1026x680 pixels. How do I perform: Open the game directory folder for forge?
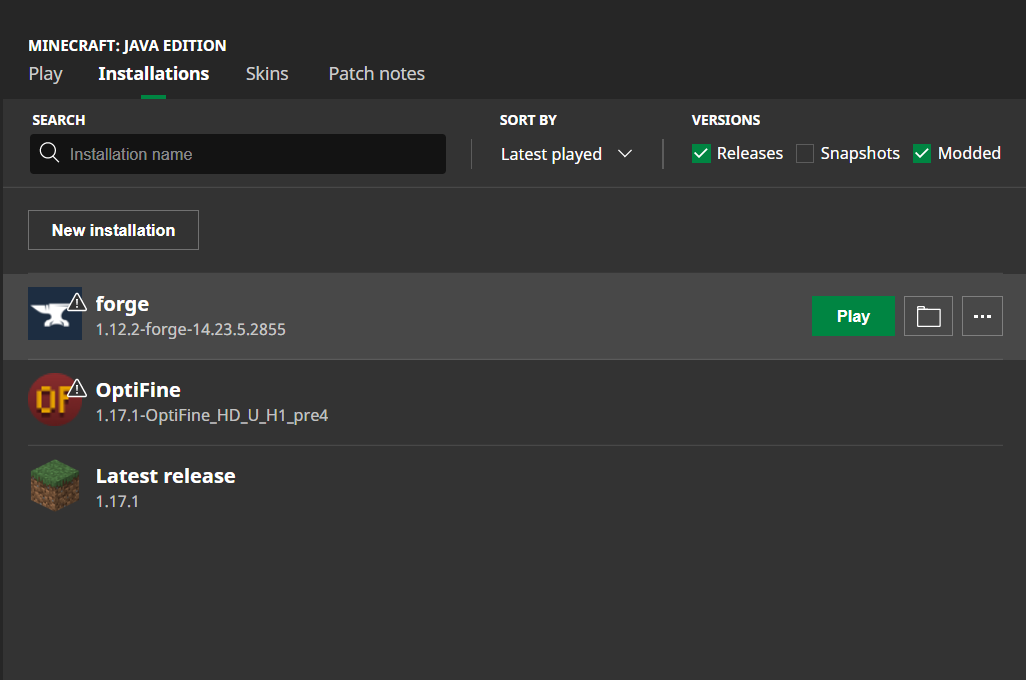coord(928,316)
